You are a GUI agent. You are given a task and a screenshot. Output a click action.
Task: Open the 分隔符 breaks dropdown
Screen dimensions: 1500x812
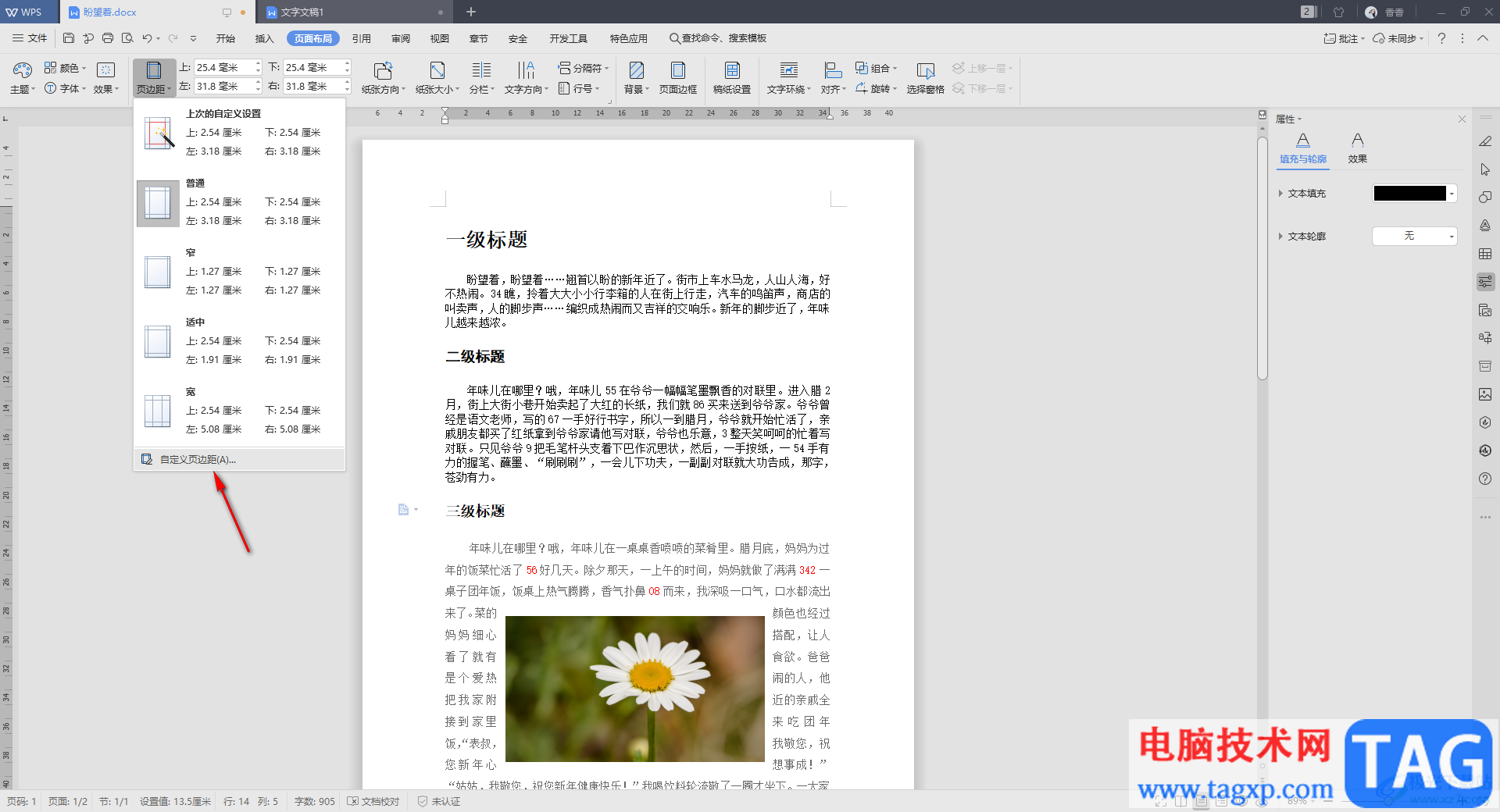(x=583, y=68)
